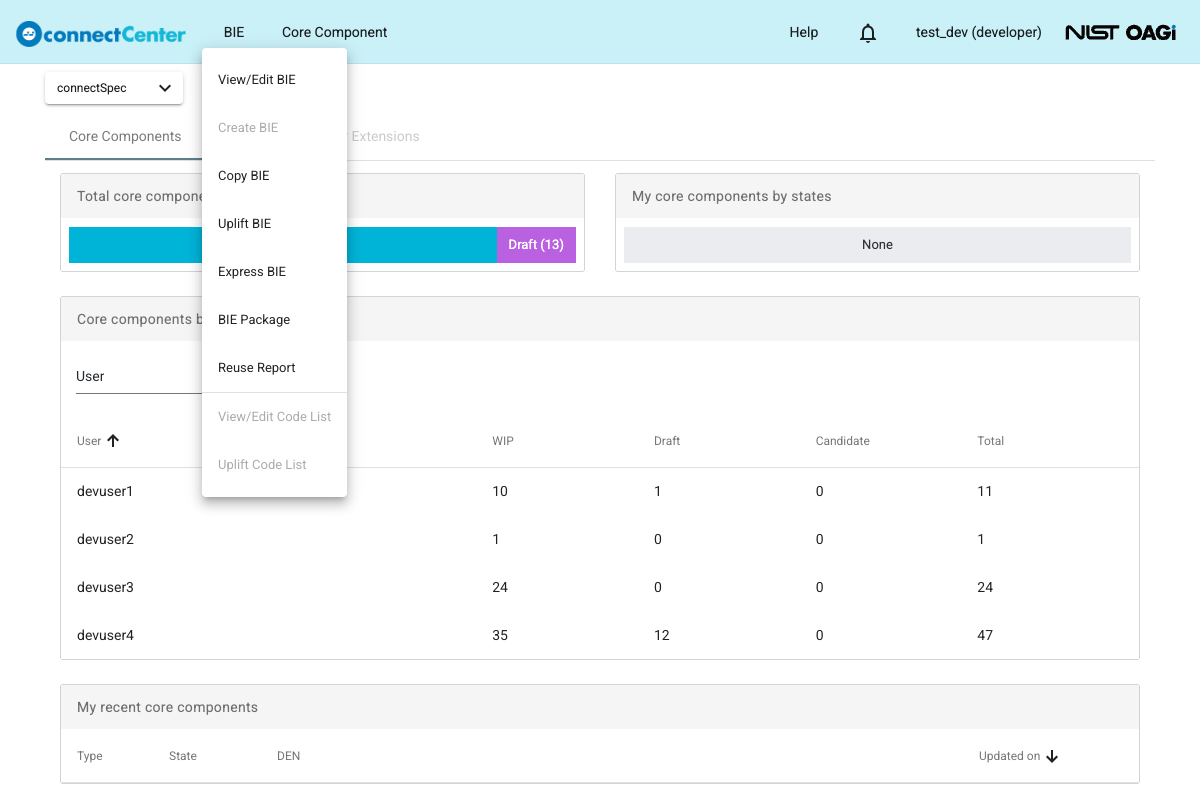Image resolution: width=1200 pixels, height=799 pixels.
Task: Click the None states bar
Action: [877, 245]
